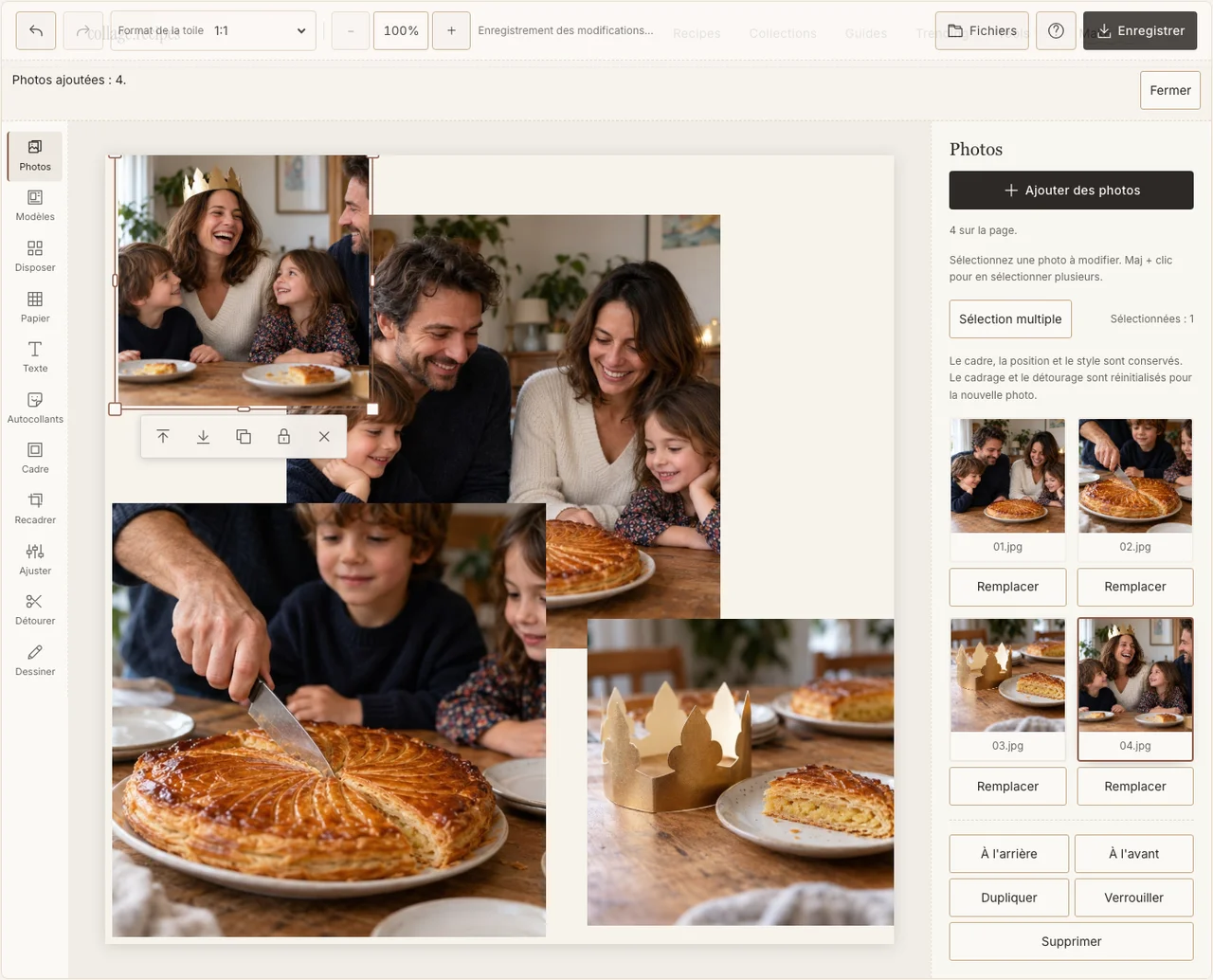Click the 100% zoom field
The width and height of the screenshot is (1213, 980).
[x=401, y=31]
